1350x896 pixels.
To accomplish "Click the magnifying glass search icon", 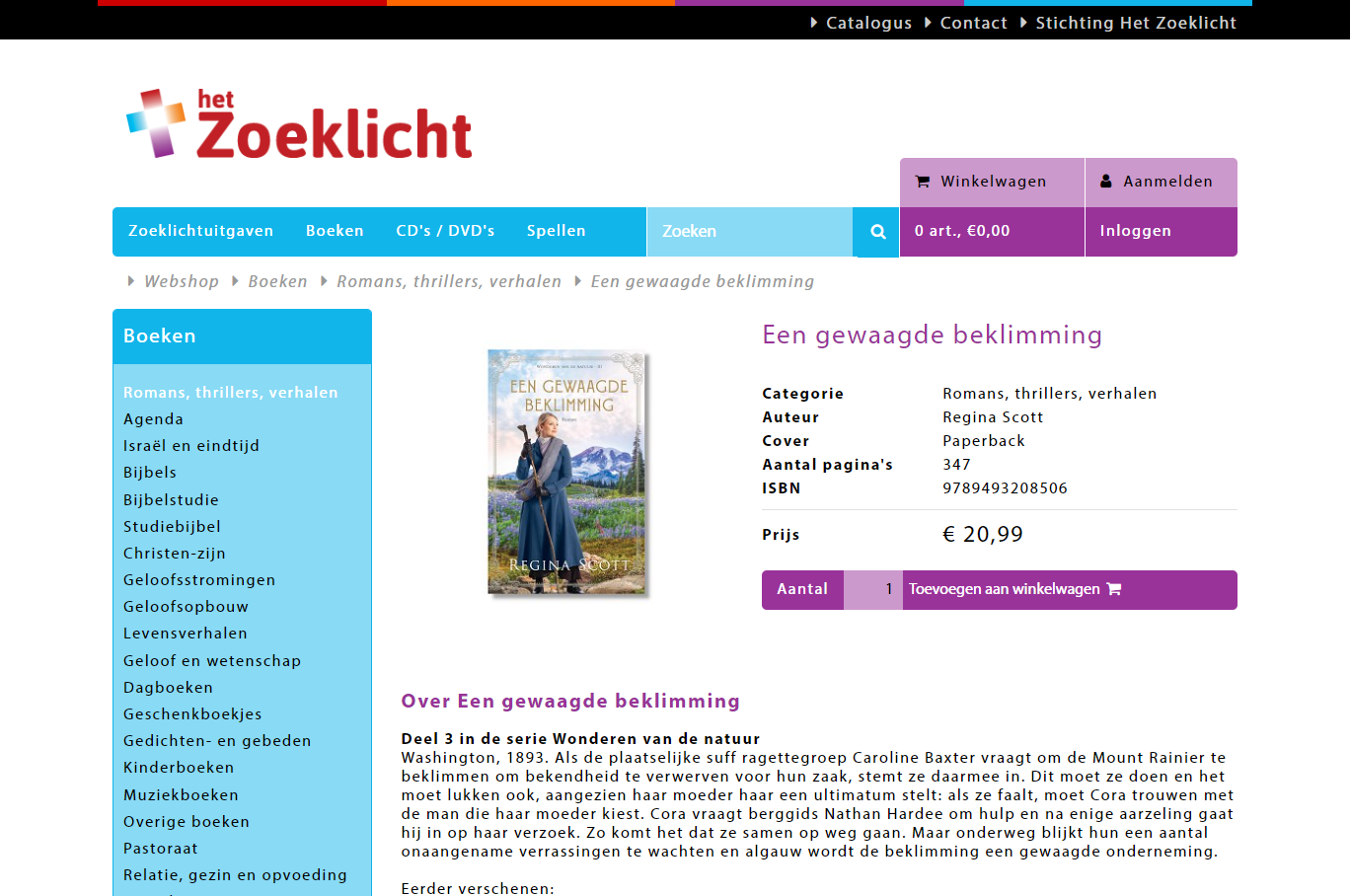I will [877, 232].
